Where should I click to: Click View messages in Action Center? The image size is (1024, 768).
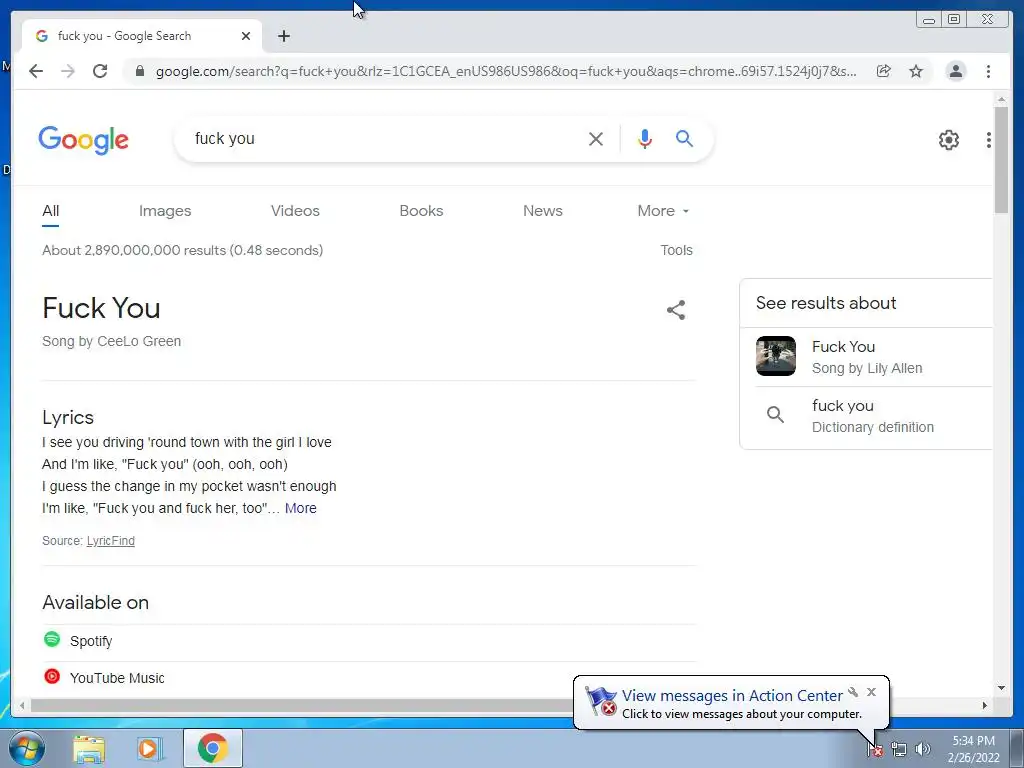(732, 696)
